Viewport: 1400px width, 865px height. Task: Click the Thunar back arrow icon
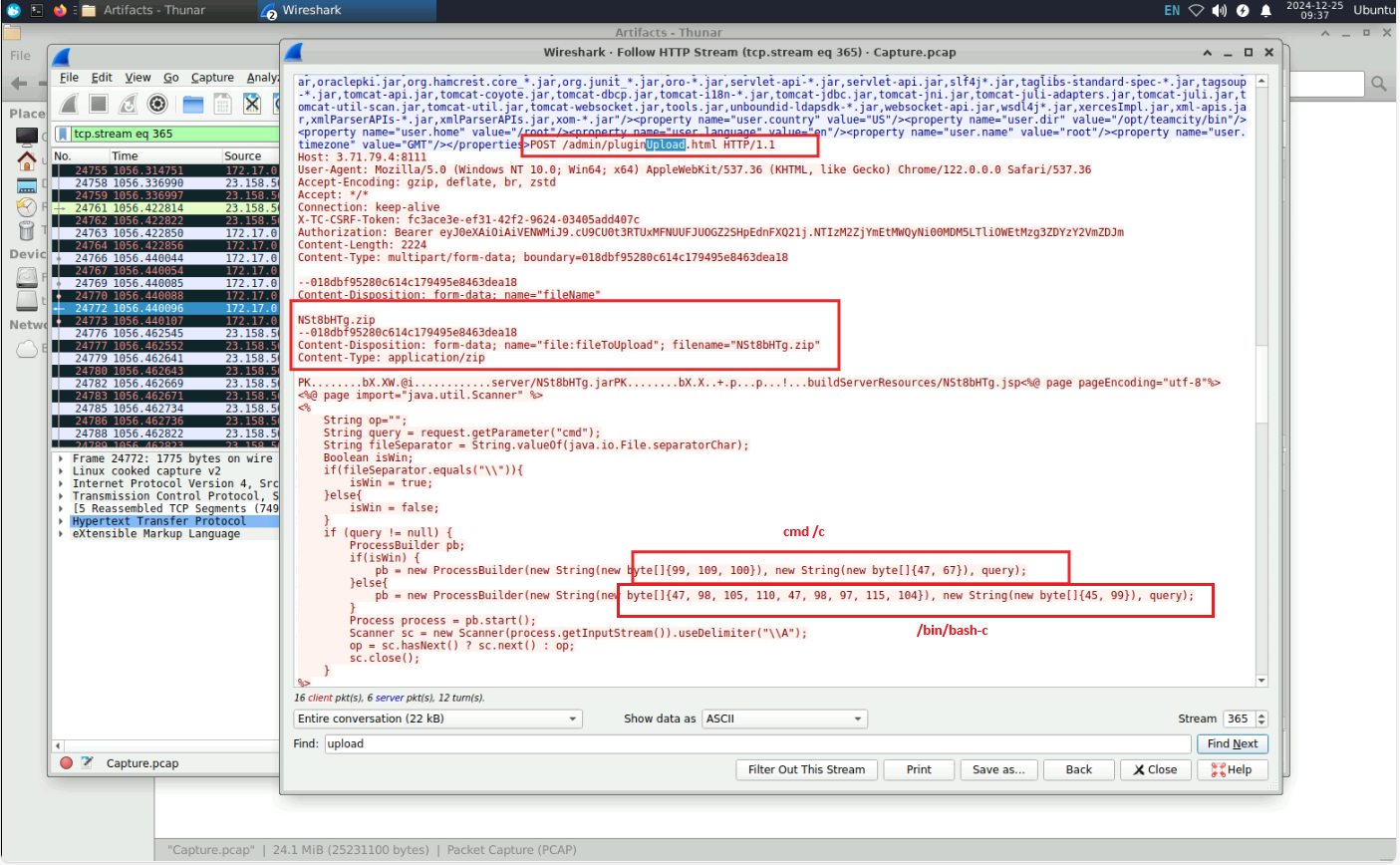pyautogui.click(x=18, y=84)
